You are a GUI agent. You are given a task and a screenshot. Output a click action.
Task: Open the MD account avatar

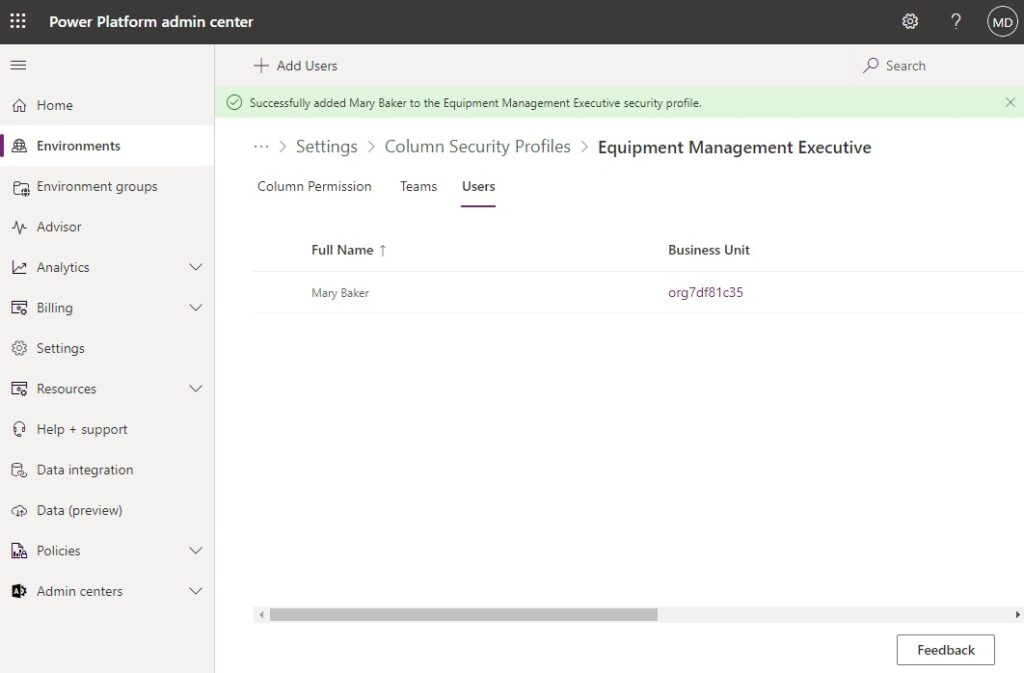(x=1002, y=22)
